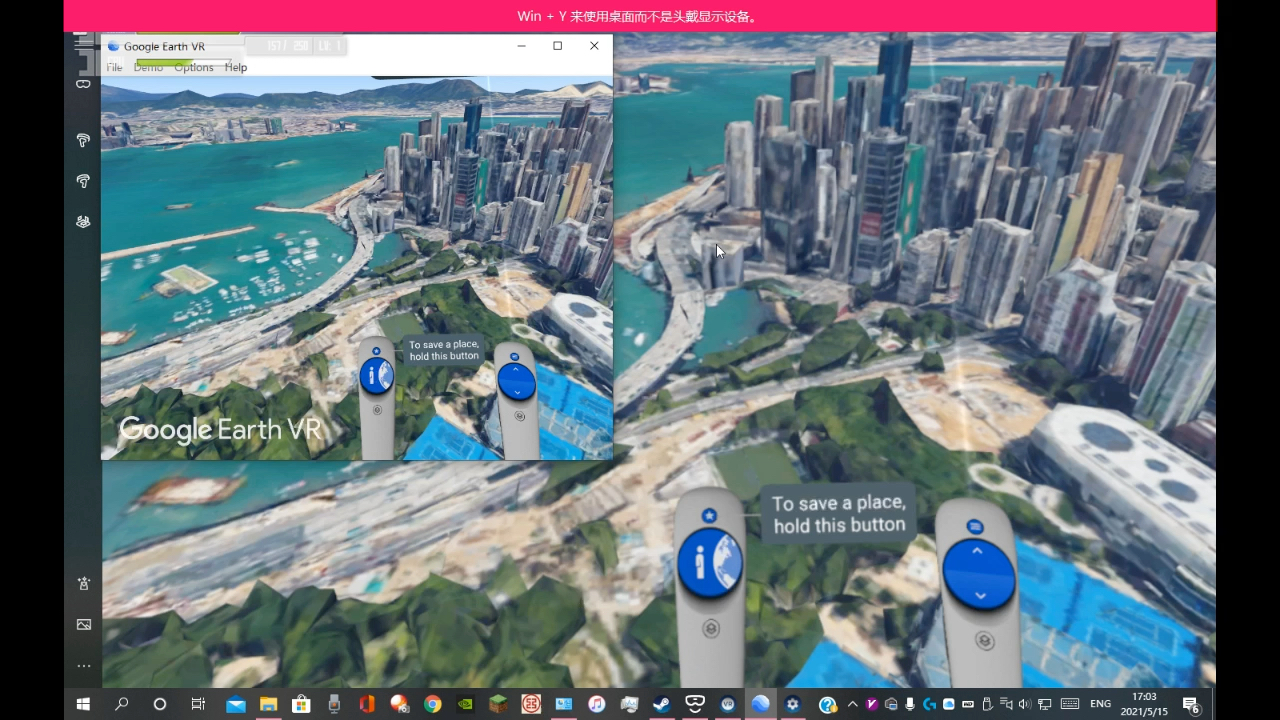Minimize the Google Earth VR window

[521, 46]
